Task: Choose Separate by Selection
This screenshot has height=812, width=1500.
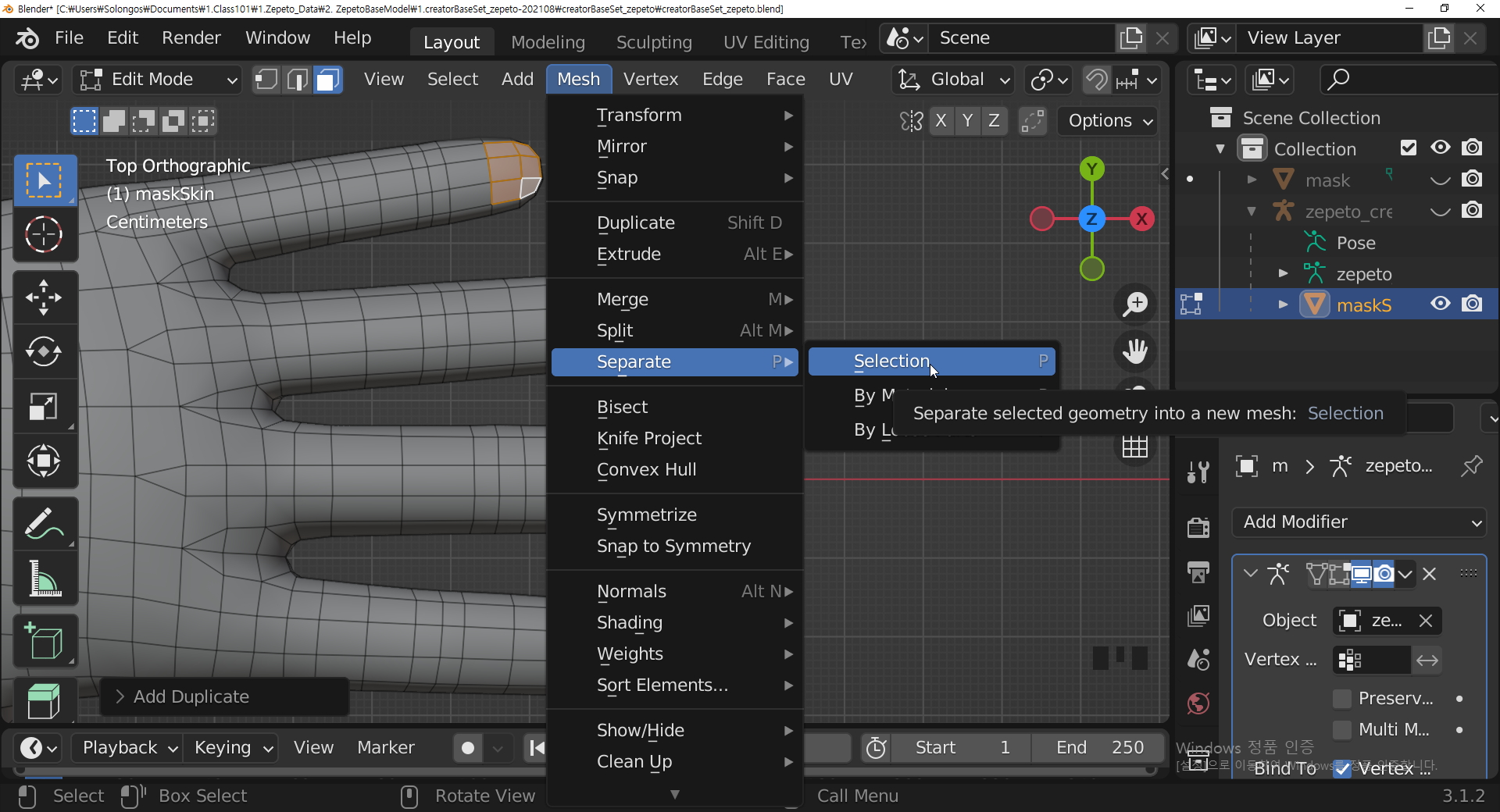Action: coord(931,361)
